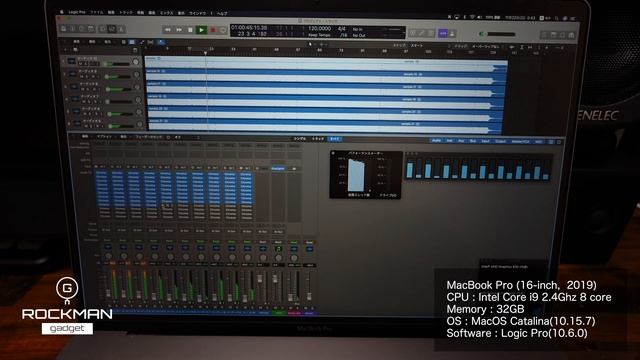The height and width of the screenshot is (360, 640).
Task: Open the Library panel from the control bar
Action: point(64,29)
